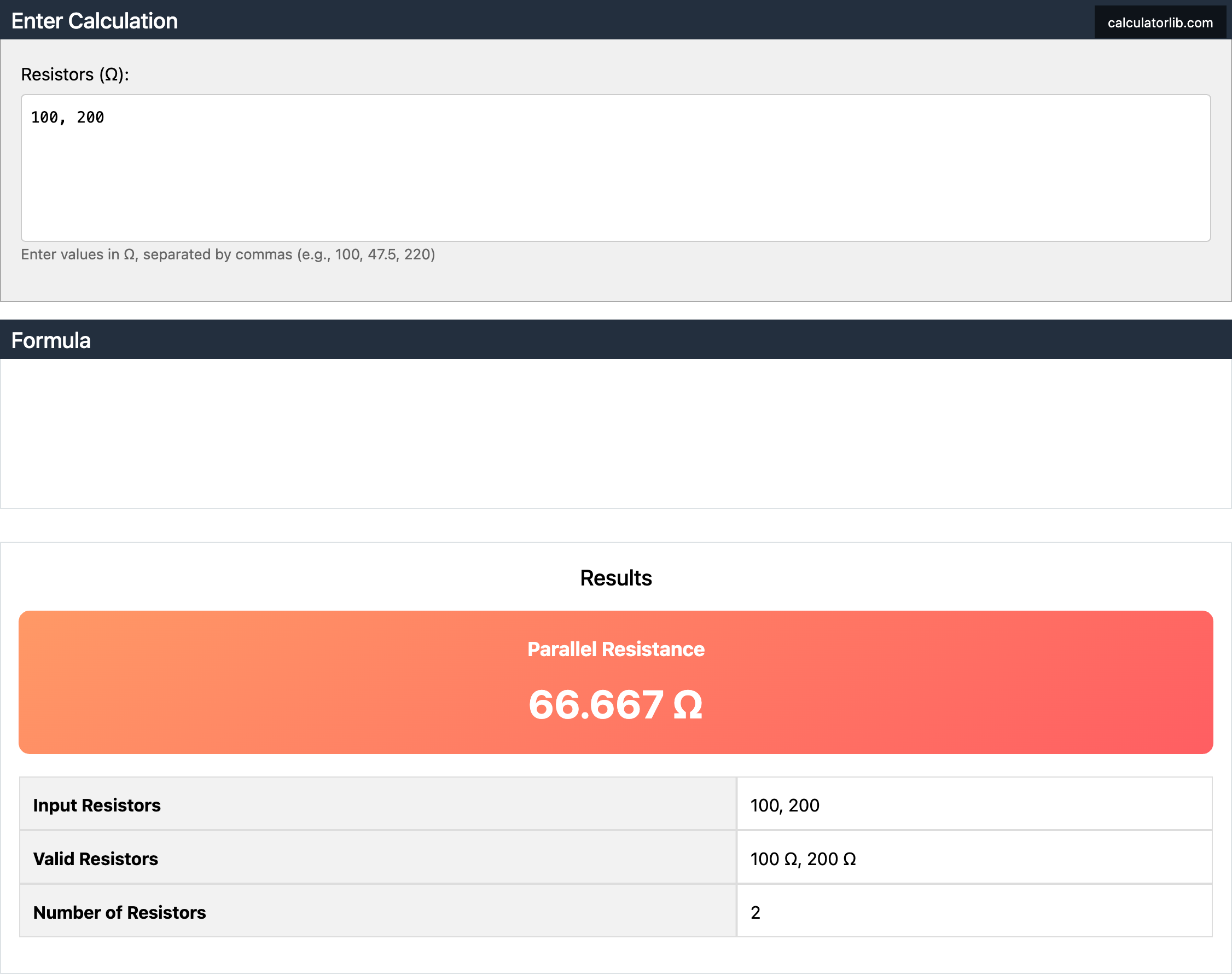Click the Parallel Resistance label
This screenshot has width=1232, height=974.
(615, 649)
